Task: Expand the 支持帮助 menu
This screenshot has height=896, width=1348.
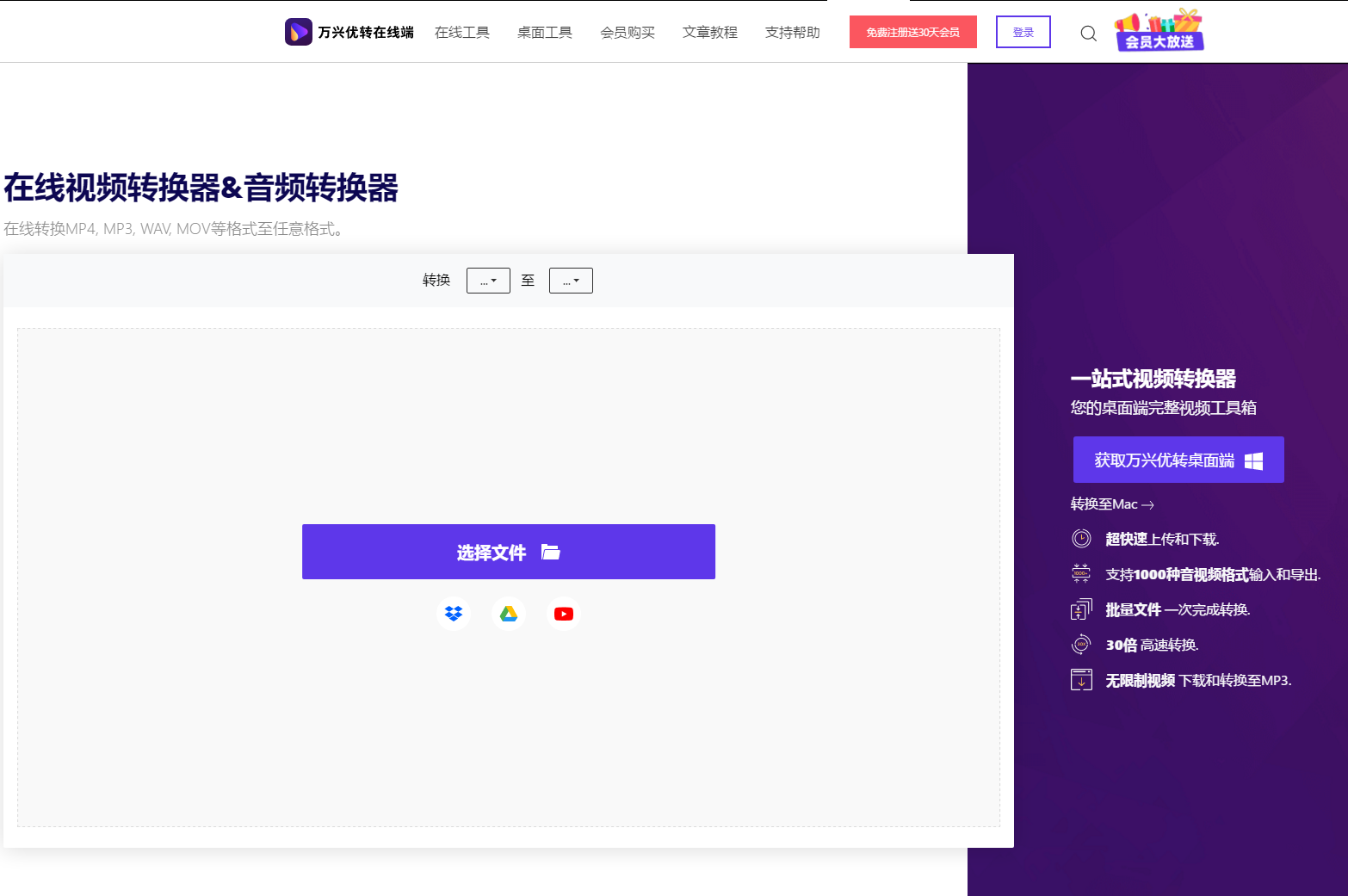Action: (x=792, y=32)
